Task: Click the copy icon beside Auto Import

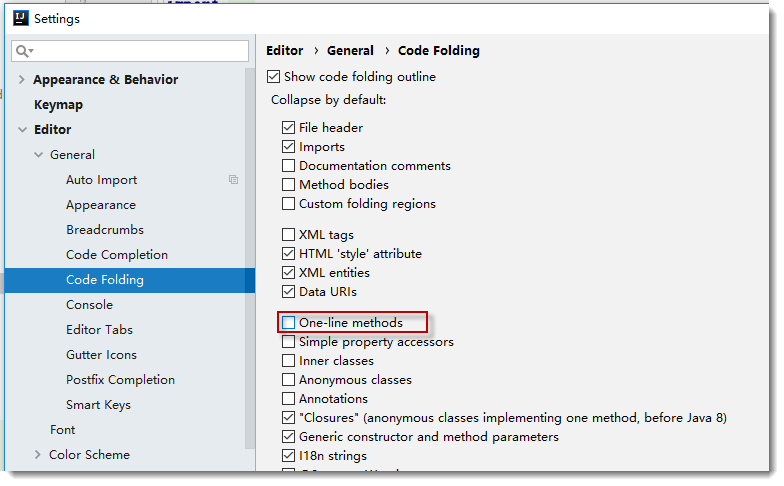Action: pos(233,180)
